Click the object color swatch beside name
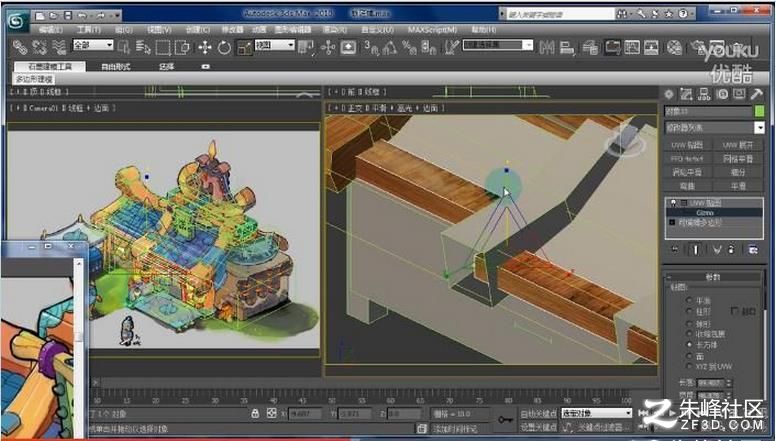The width and height of the screenshot is (776, 441). tap(759, 111)
